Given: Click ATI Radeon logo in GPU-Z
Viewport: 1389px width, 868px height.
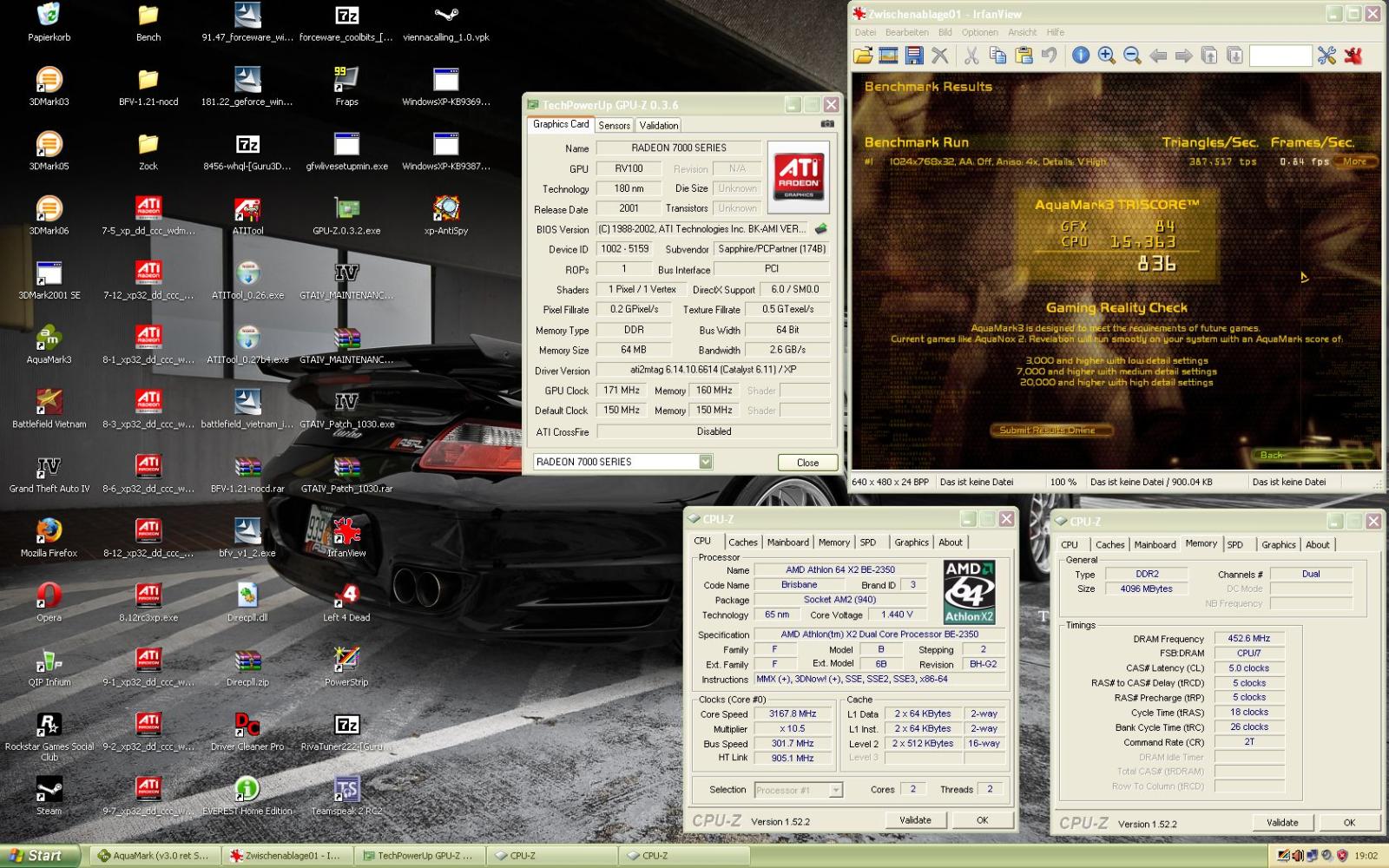Looking at the screenshot, I should point(799,177).
